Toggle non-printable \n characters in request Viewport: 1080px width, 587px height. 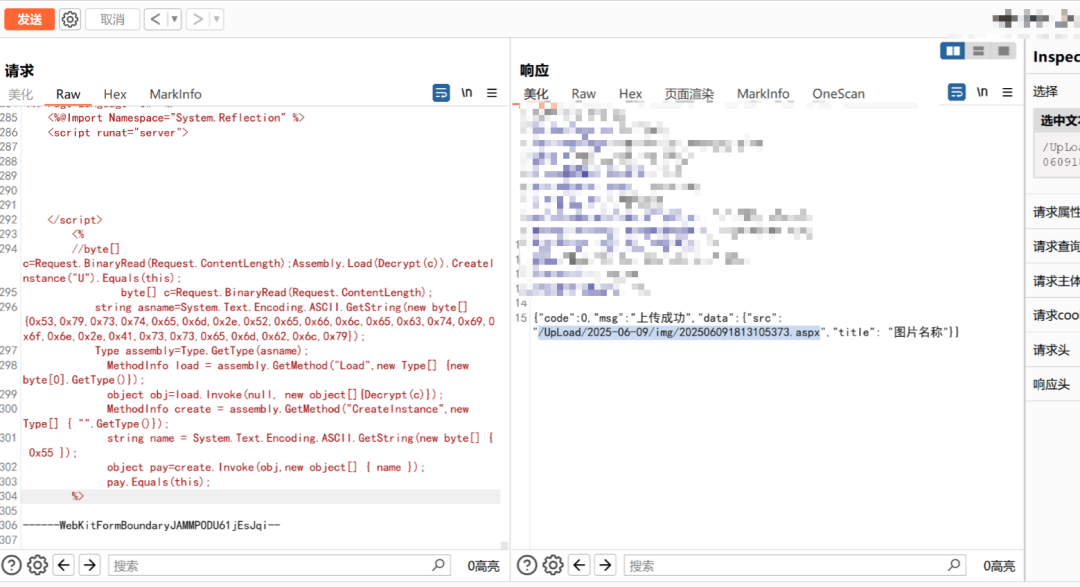(466, 92)
